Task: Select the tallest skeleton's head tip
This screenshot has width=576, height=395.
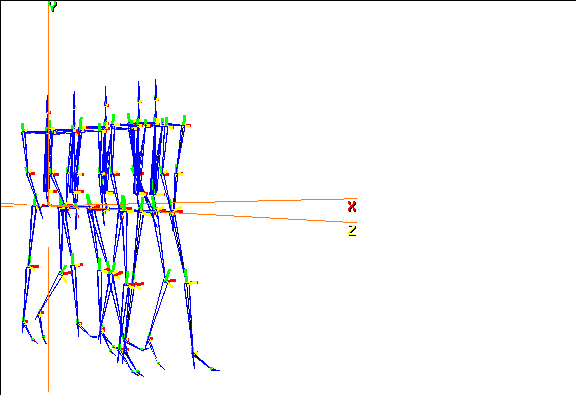Action: click(x=155, y=81)
